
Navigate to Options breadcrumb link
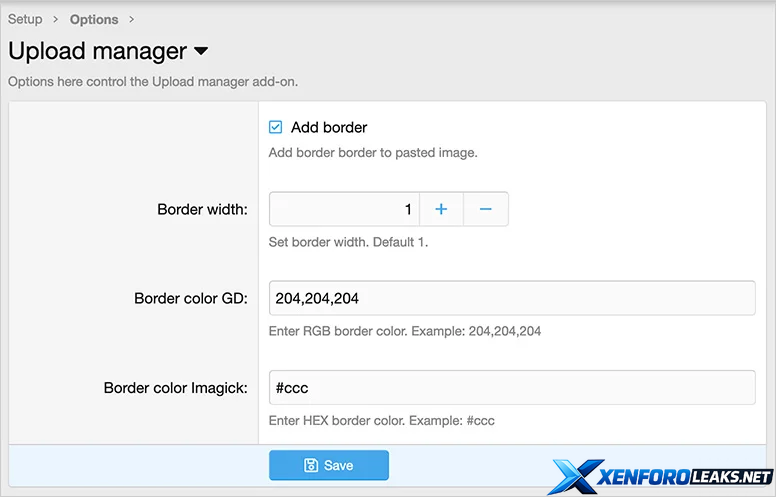tap(94, 19)
